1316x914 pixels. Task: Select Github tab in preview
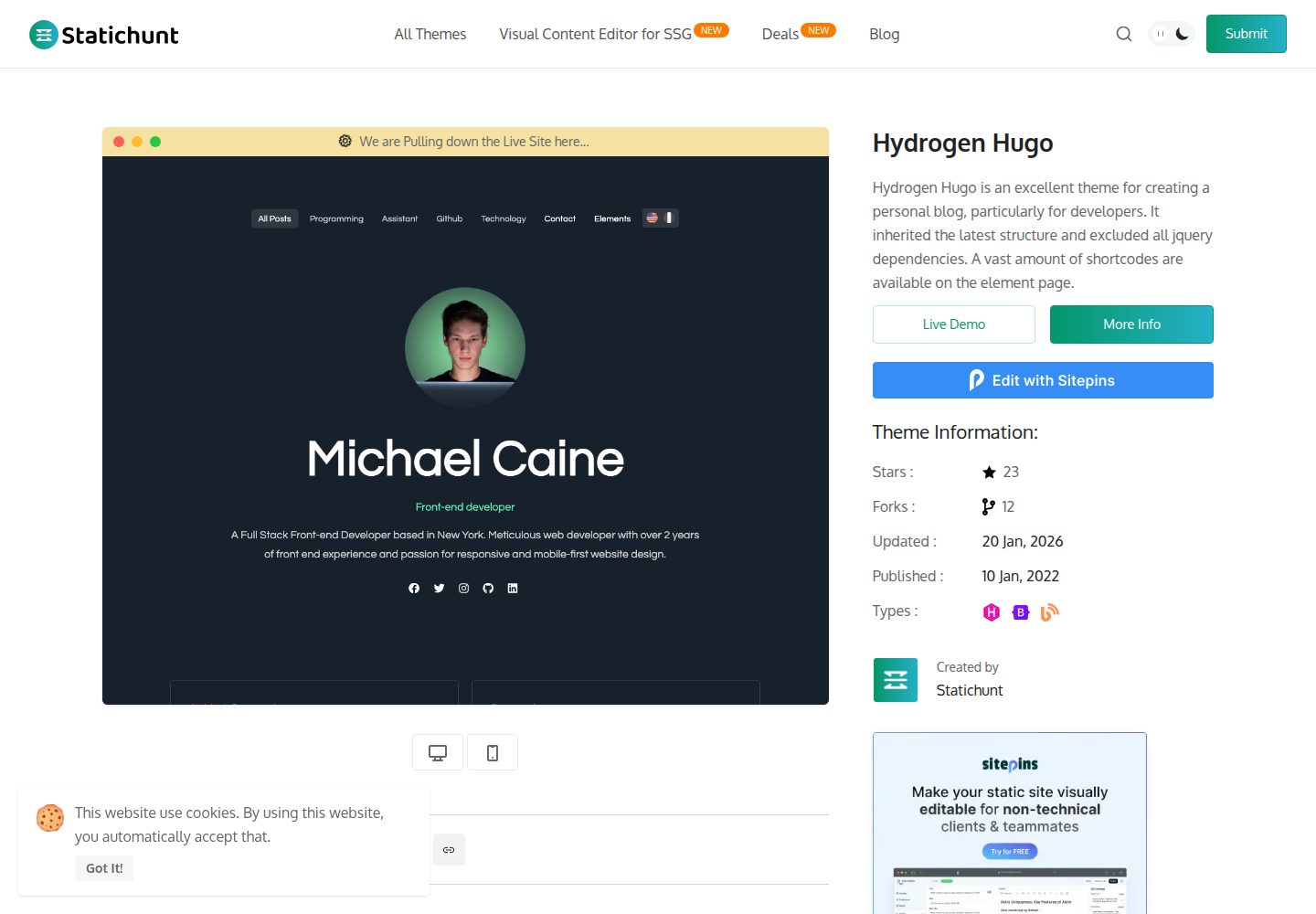click(450, 218)
